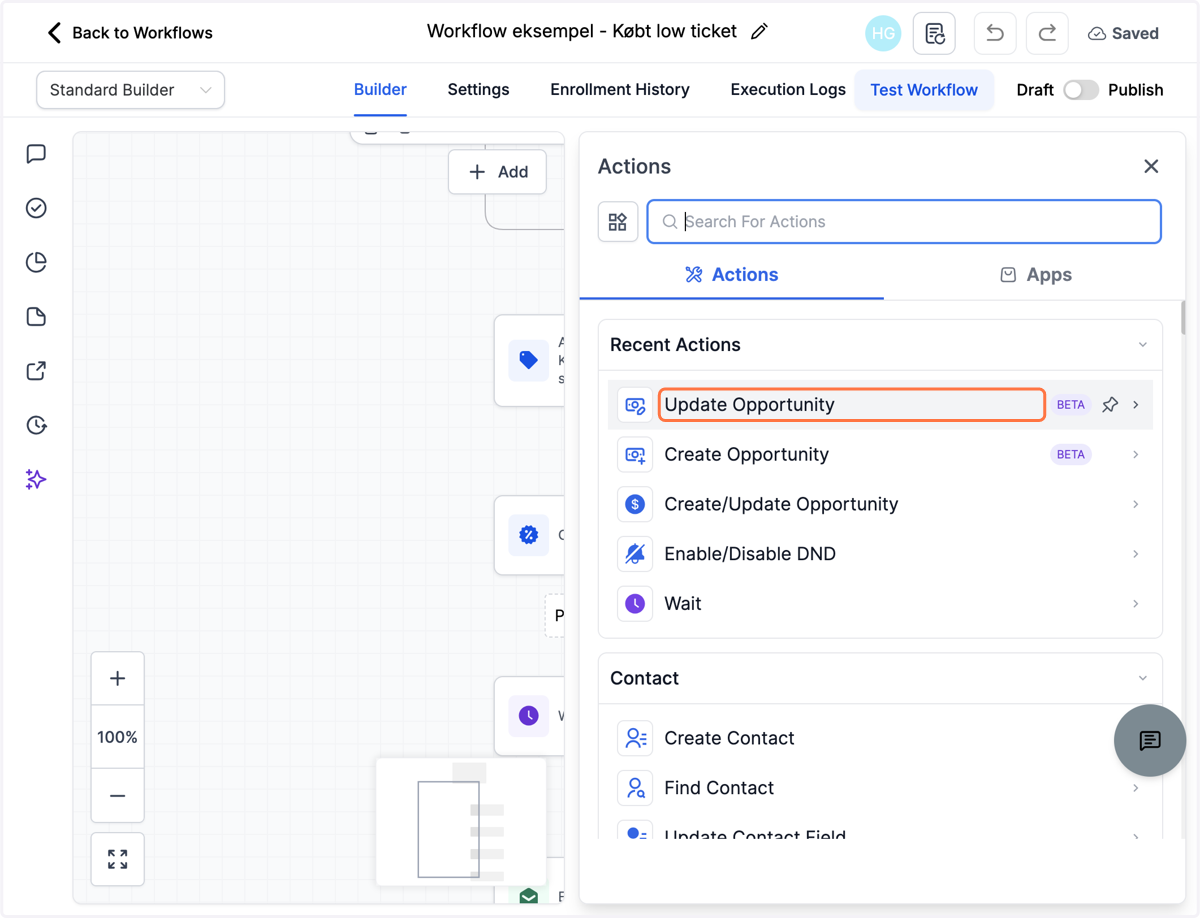
Task: Open the external link sidebar icon
Action: (x=36, y=371)
